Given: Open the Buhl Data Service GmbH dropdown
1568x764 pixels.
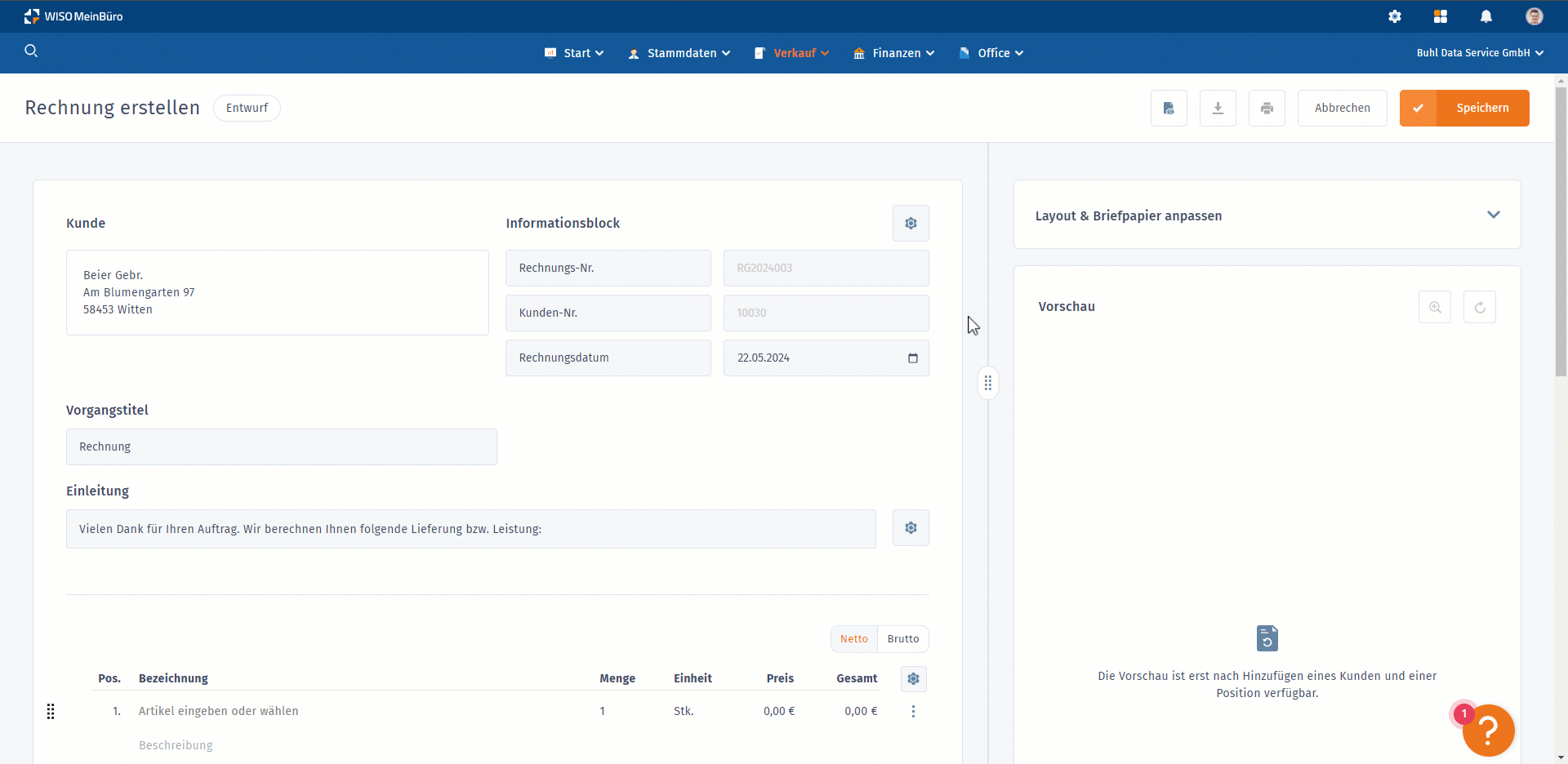Looking at the screenshot, I should click(1479, 53).
